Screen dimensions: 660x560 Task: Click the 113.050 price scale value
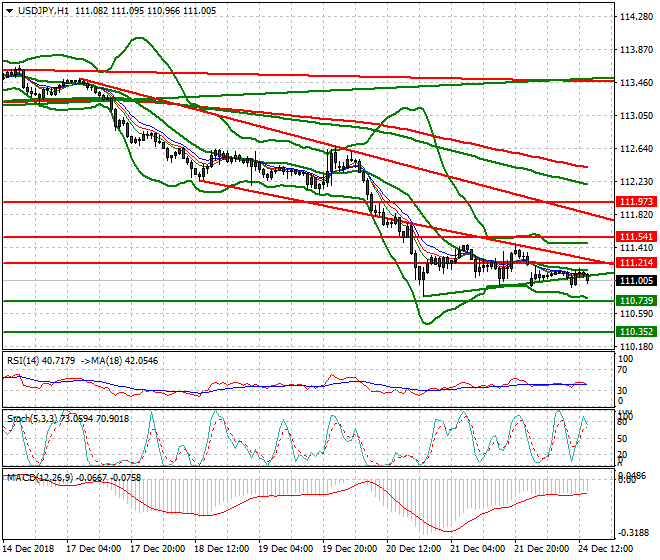(637, 115)
